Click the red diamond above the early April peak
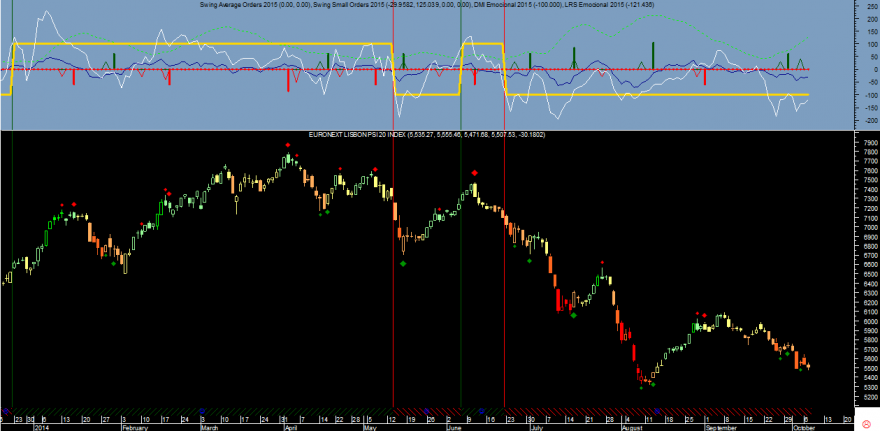Screen dimensions: 880x431 [288, 145]
